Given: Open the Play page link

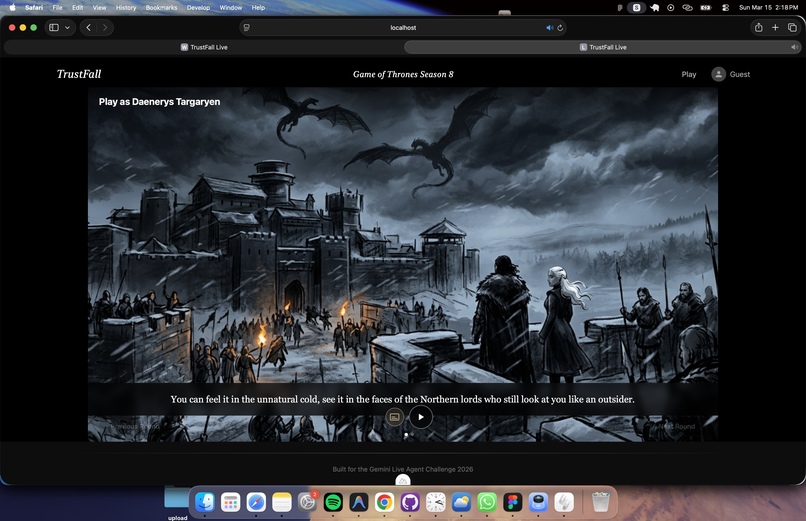Looking at the screenshot, I should pos(689,75).
